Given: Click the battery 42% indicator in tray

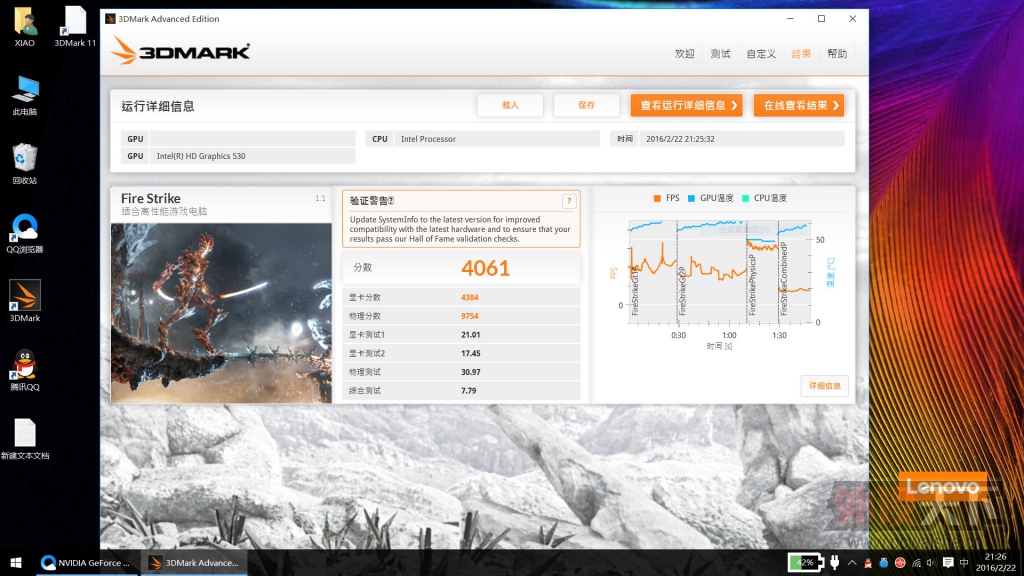Looking at the screenshot, I should pos(805,562).
